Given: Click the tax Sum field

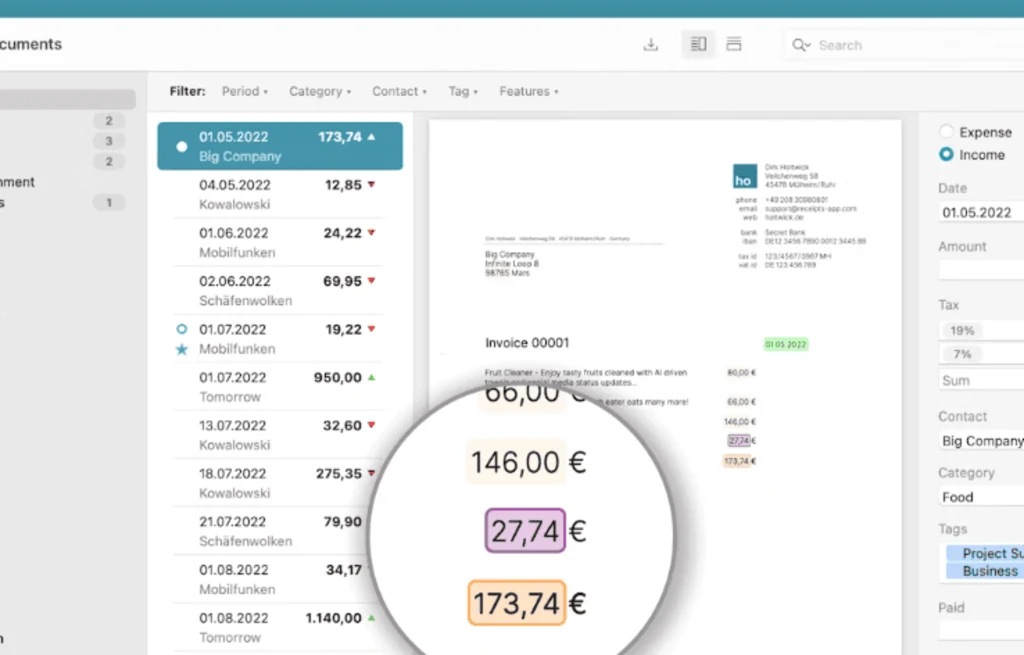Looking at the screenshot, I should pos(981,380).
